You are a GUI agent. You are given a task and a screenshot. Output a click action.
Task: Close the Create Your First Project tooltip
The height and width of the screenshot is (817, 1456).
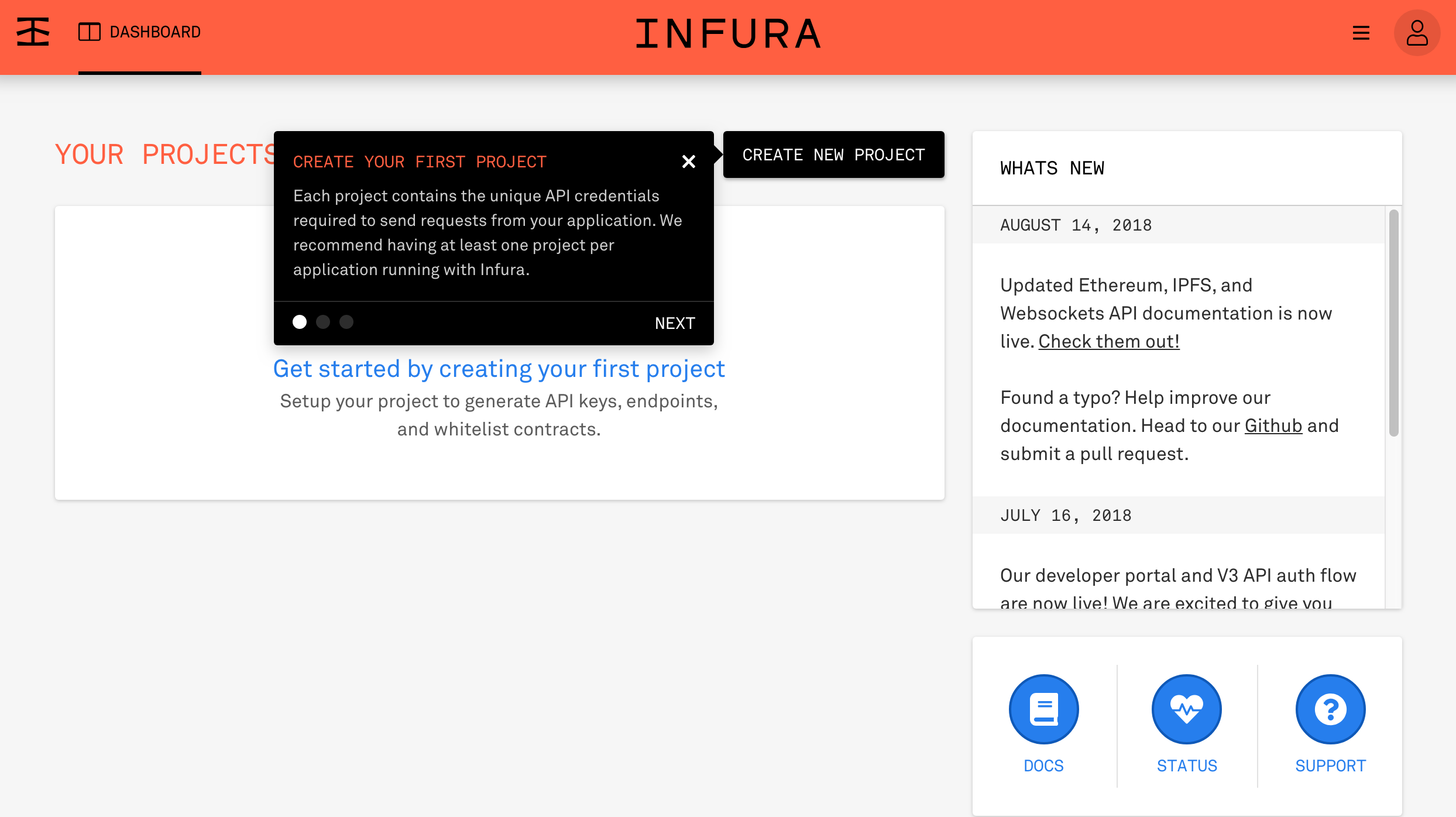(x=689, y=162)
